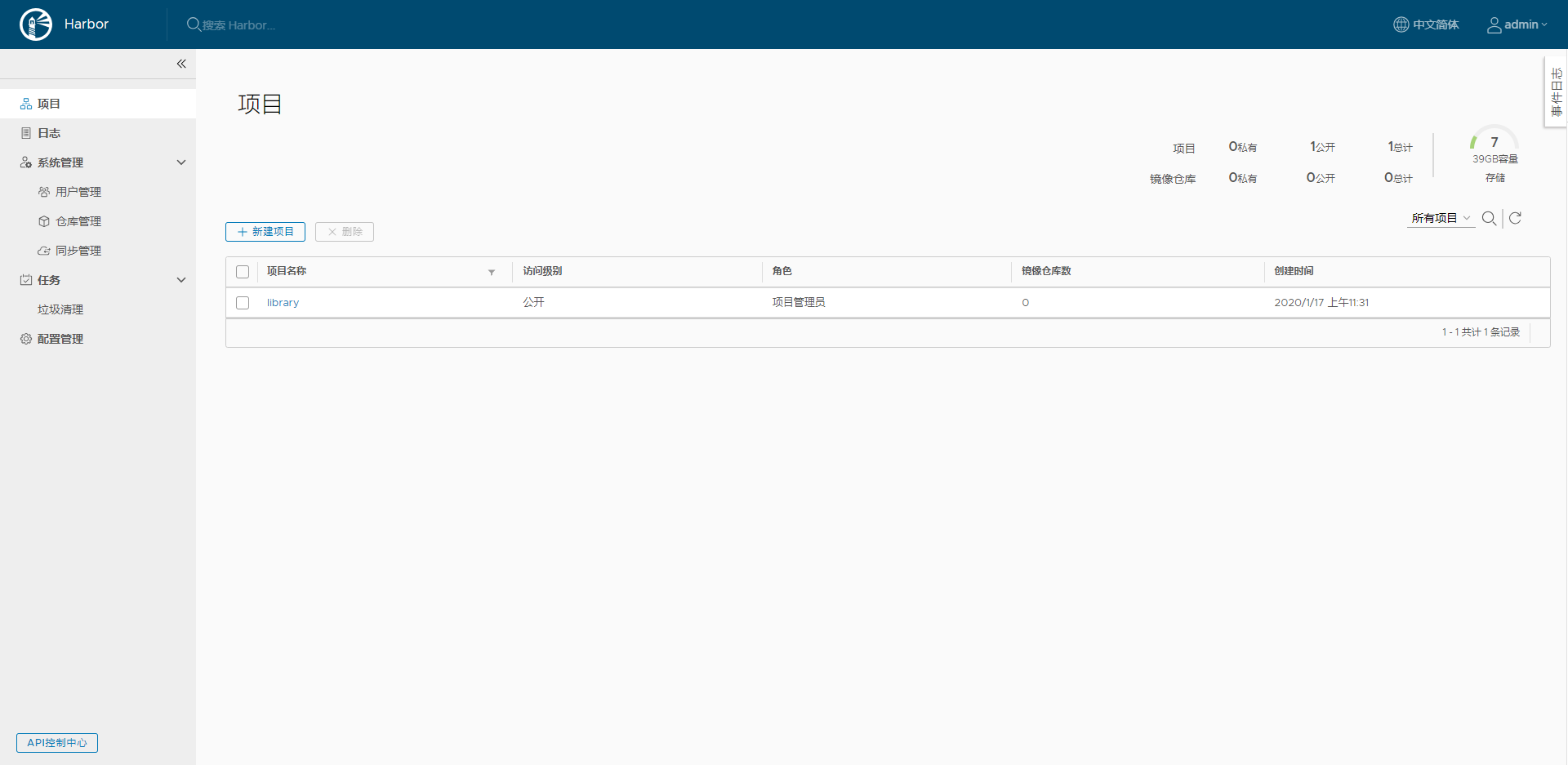The width and height of the screenshot is (1568, 765).
Task: Click the admin user avatar icon
Action: [x=1494, y=24]
